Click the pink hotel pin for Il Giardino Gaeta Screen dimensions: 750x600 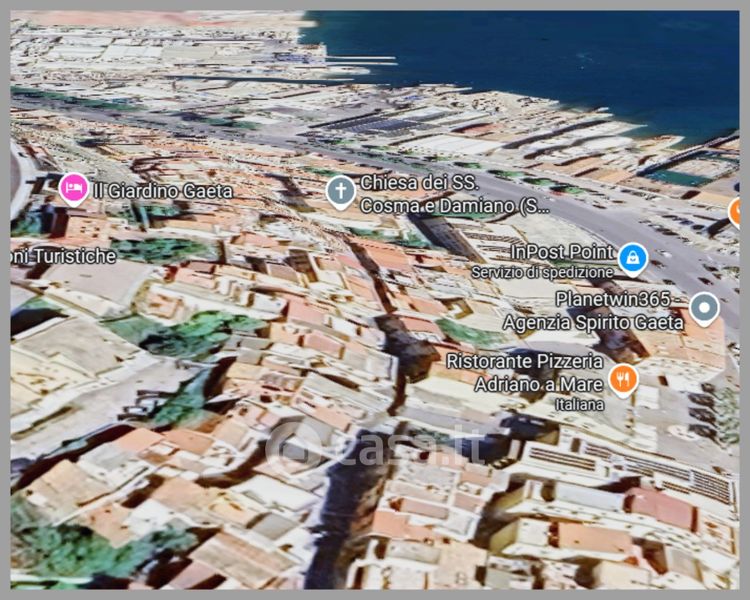[74, 189]
